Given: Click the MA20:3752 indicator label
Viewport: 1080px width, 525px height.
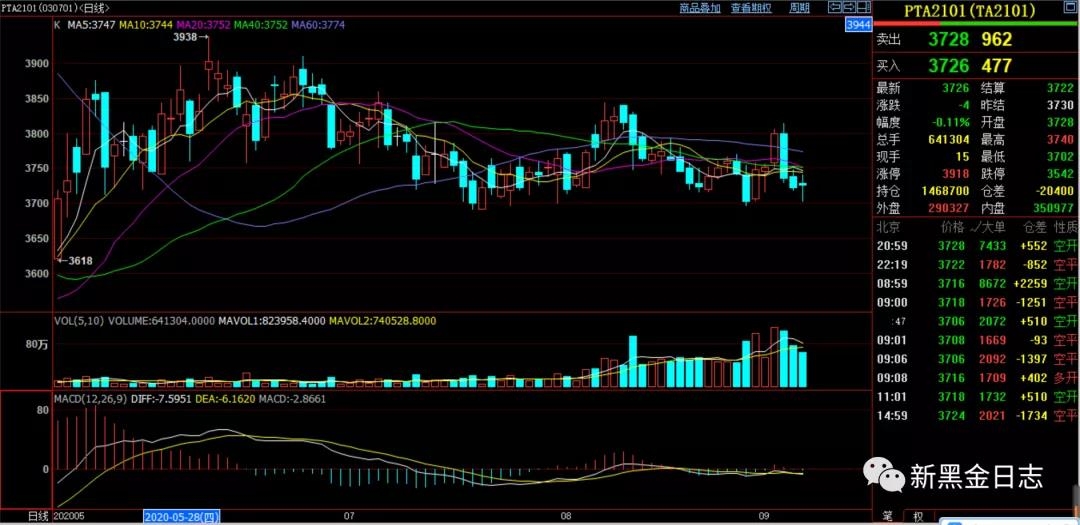Looking at the screenshot, I should (x=202, y=25).
